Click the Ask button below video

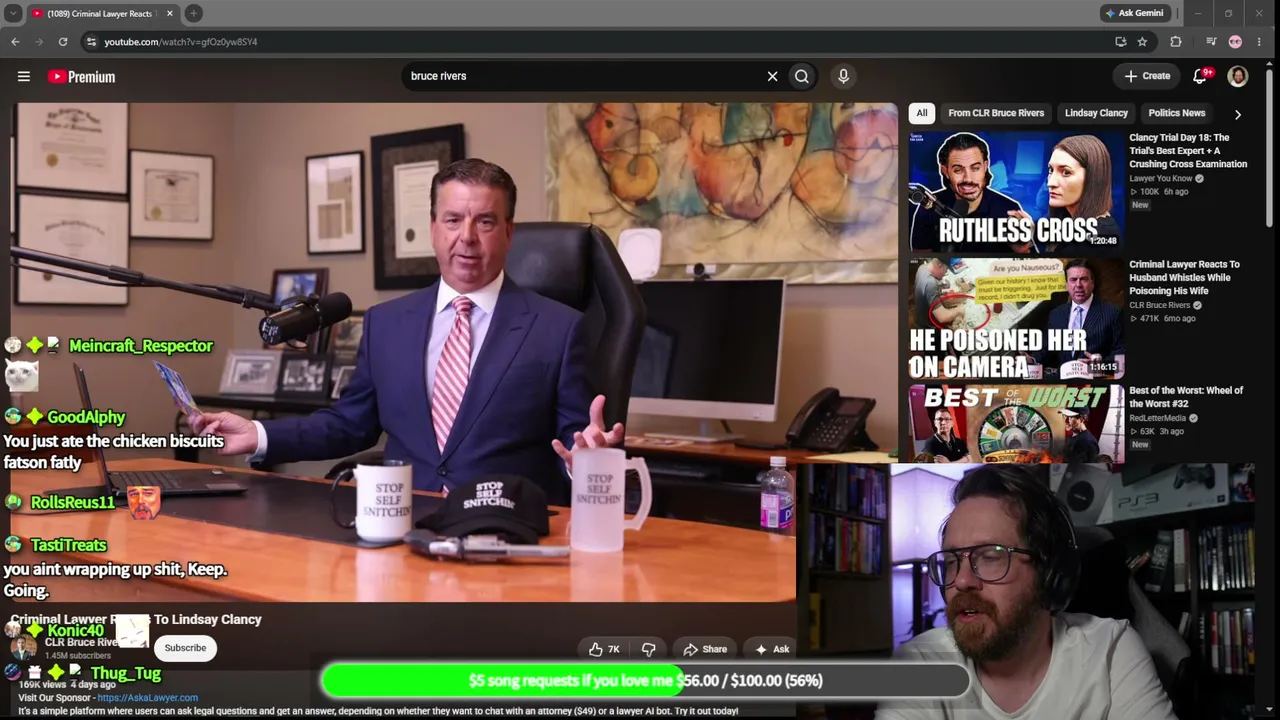click(772, 649)
